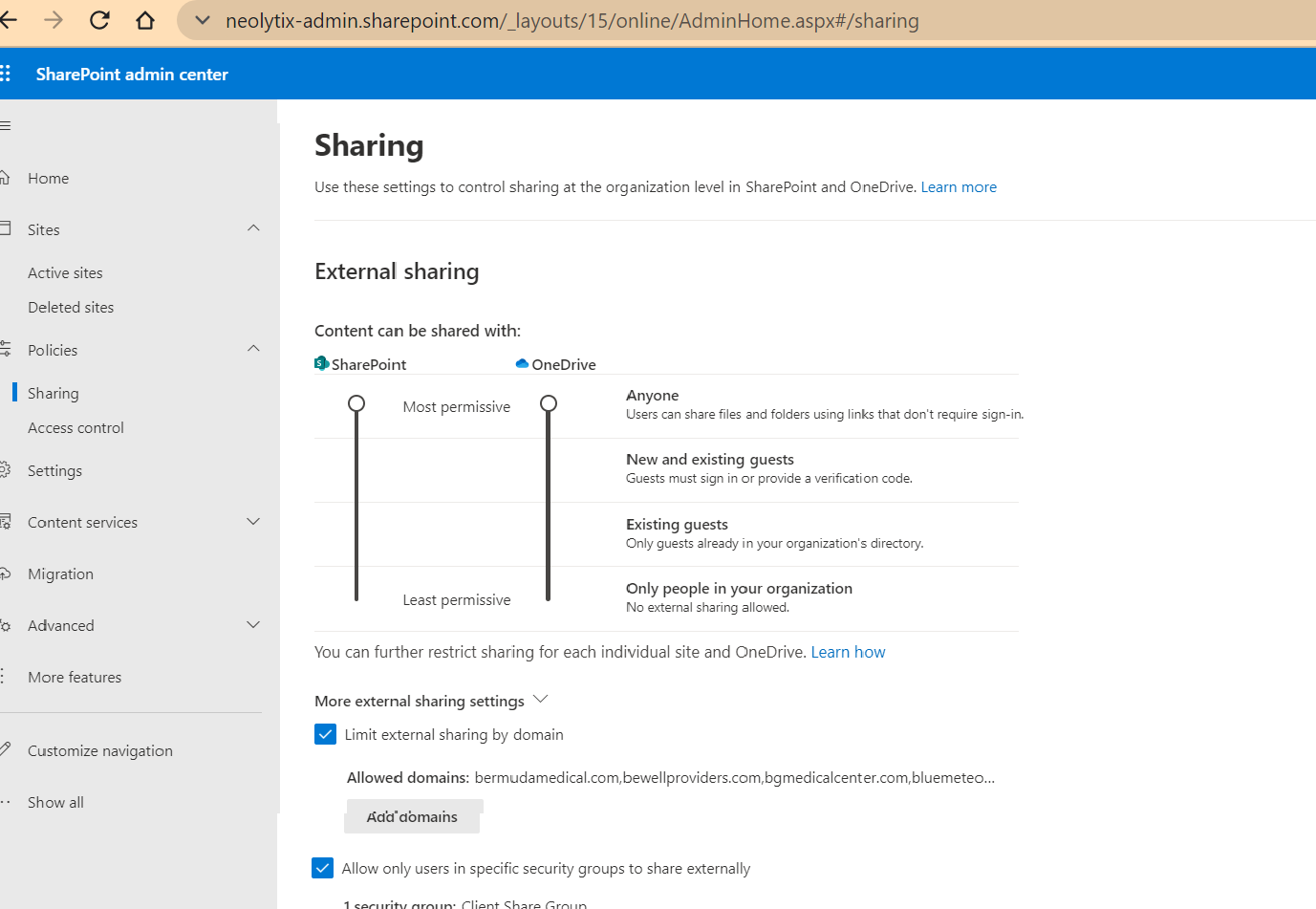
Task: Open the chevron dropdown beside the URL
Action: (203, 20)
